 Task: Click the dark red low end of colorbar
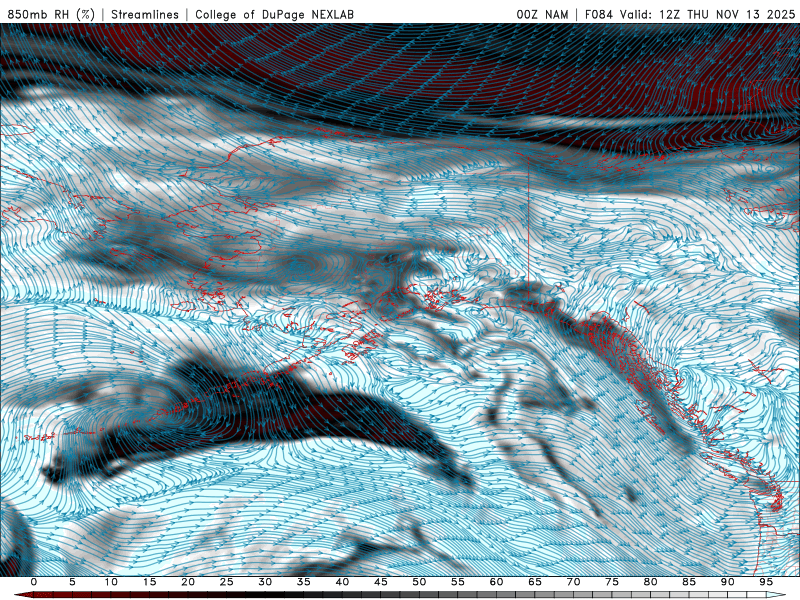(x=23, y=595)
